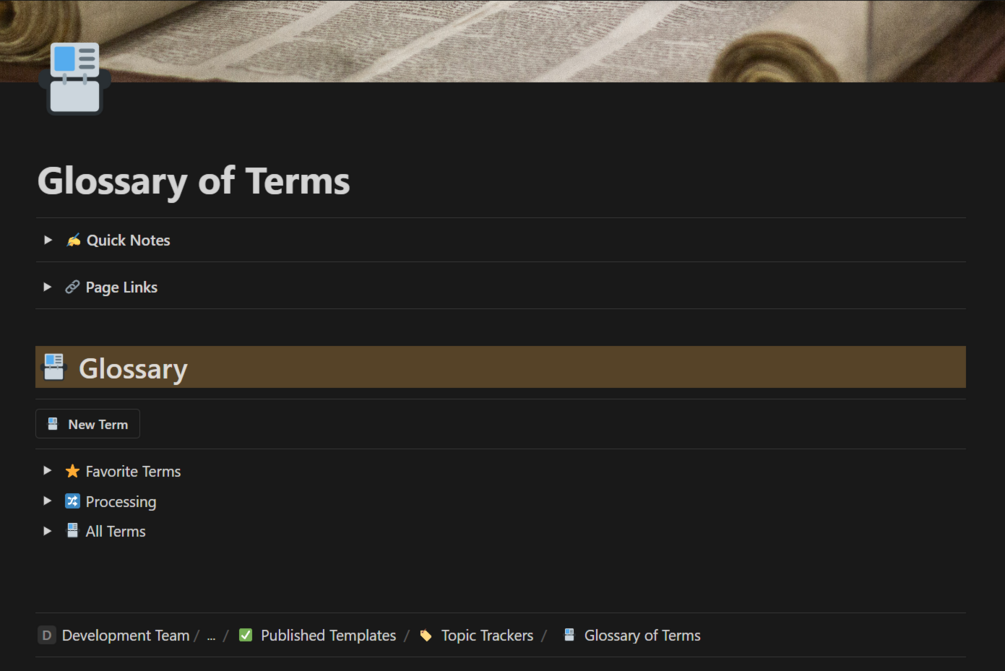Create a New Term with the button
Screen dimensions: 1005x671
point(88,424)
